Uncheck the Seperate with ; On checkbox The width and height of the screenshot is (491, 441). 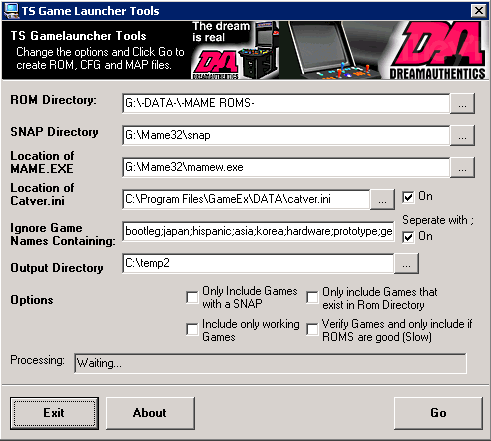point(408,237)
